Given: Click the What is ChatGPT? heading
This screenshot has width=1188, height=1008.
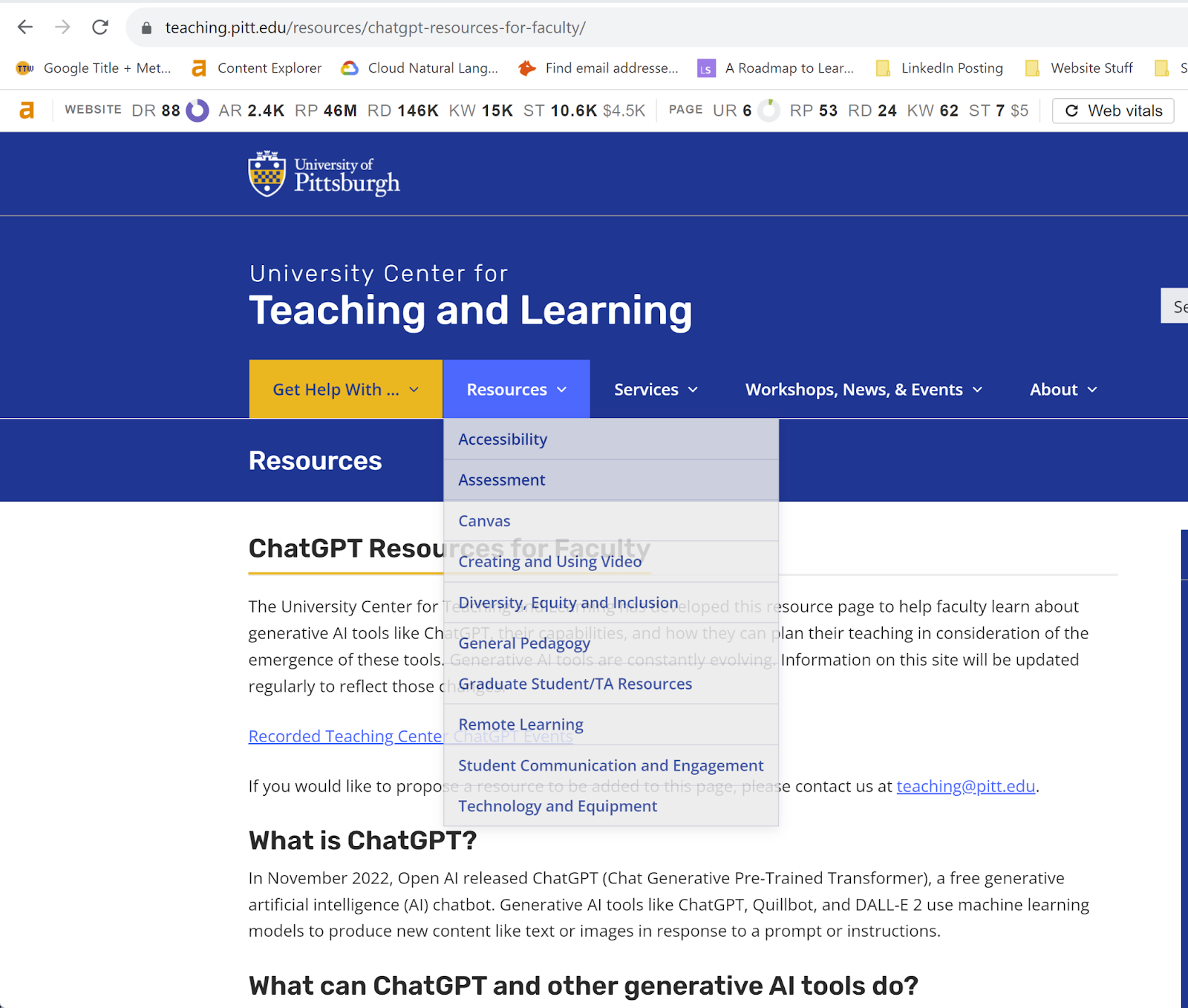Looking at the screenshot, I should click(362, 841).
